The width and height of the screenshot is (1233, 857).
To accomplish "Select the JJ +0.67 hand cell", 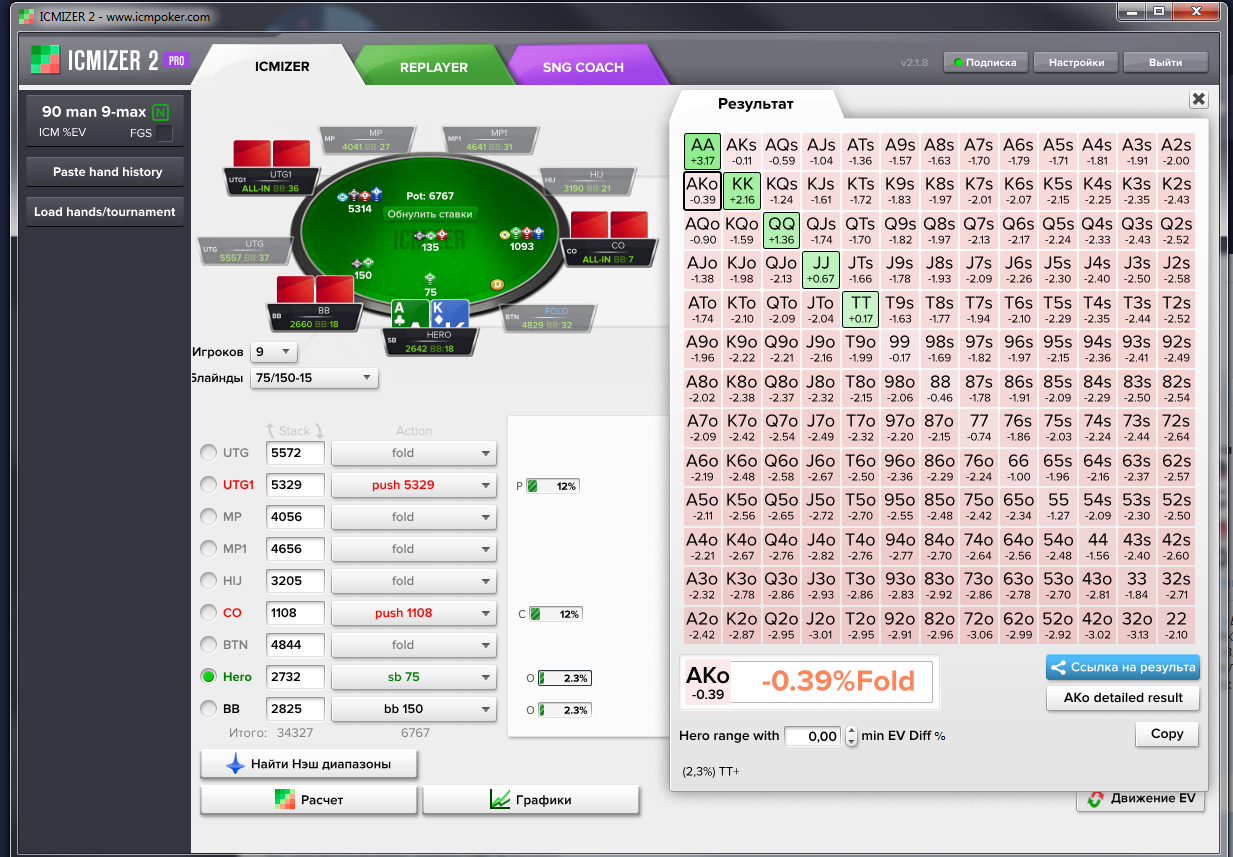I will pyautogui.click(x=821, y=270).
